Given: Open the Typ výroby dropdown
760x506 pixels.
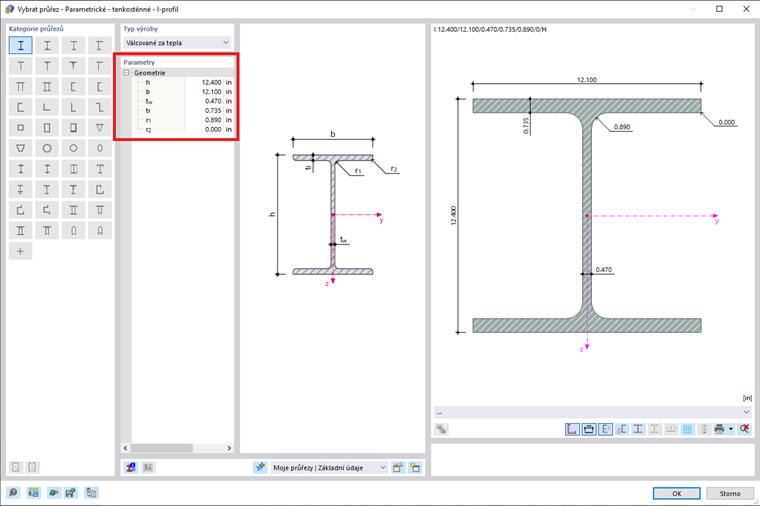Looking at the screenshot, I should tap(177, 43).
